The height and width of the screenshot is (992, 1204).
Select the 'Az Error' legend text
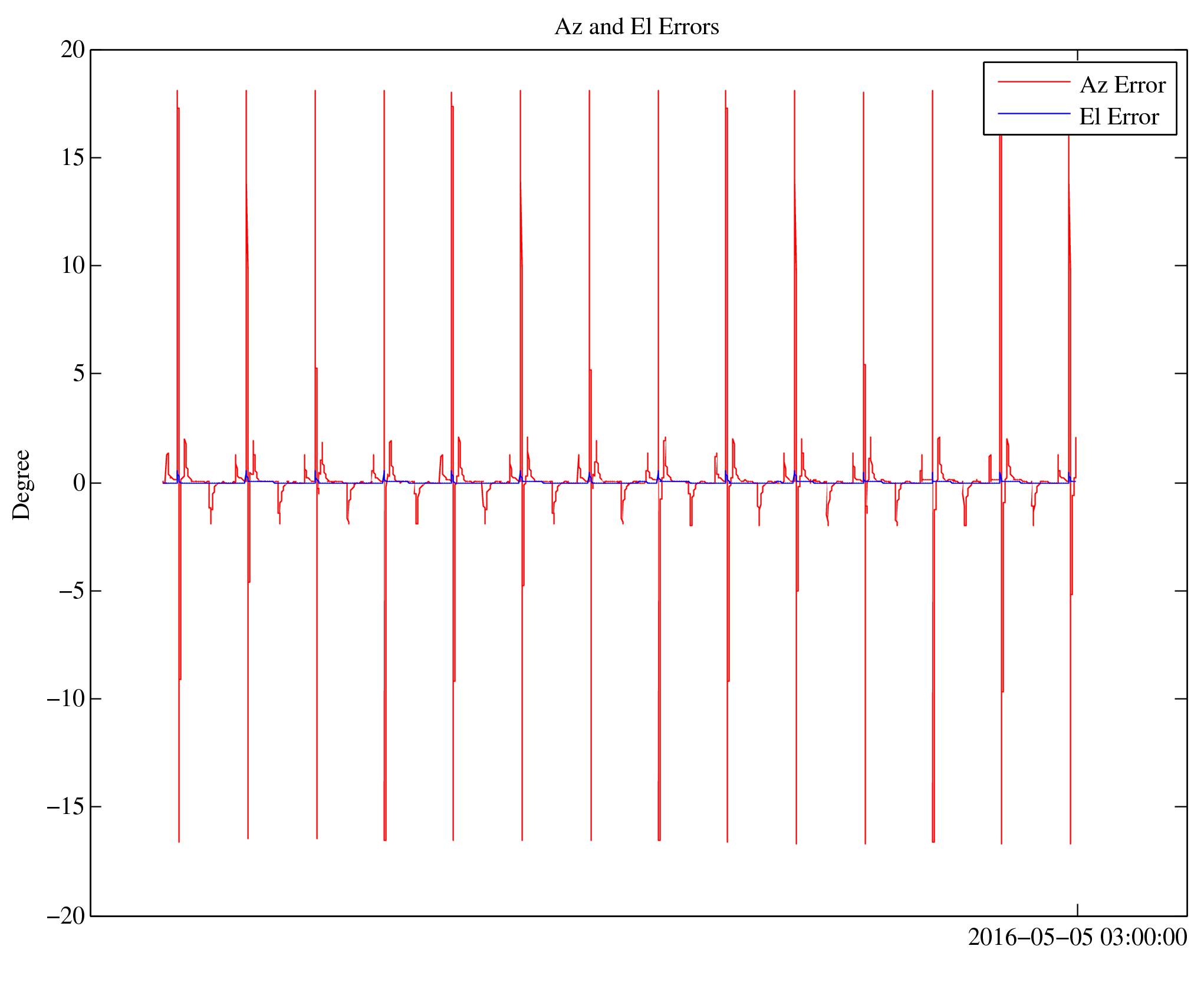coord(1122,85)
